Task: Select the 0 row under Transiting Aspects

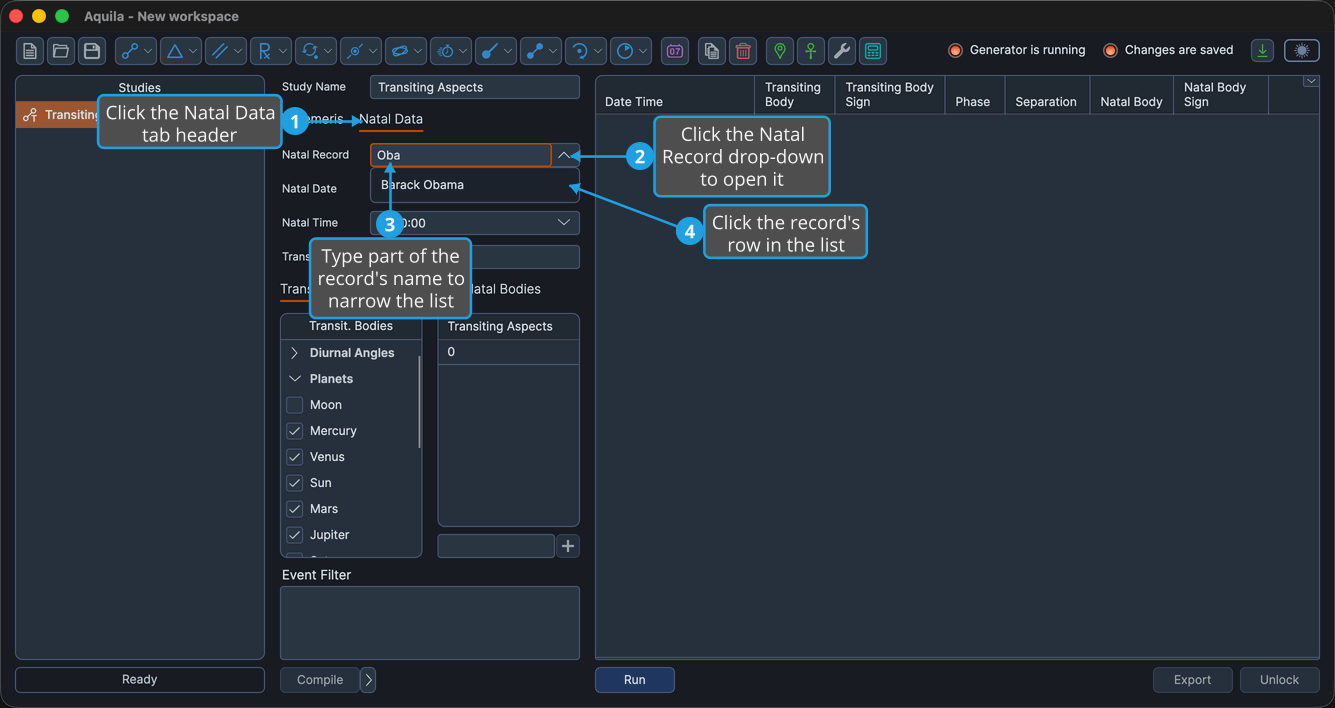Action: click(x=508, y=352)
